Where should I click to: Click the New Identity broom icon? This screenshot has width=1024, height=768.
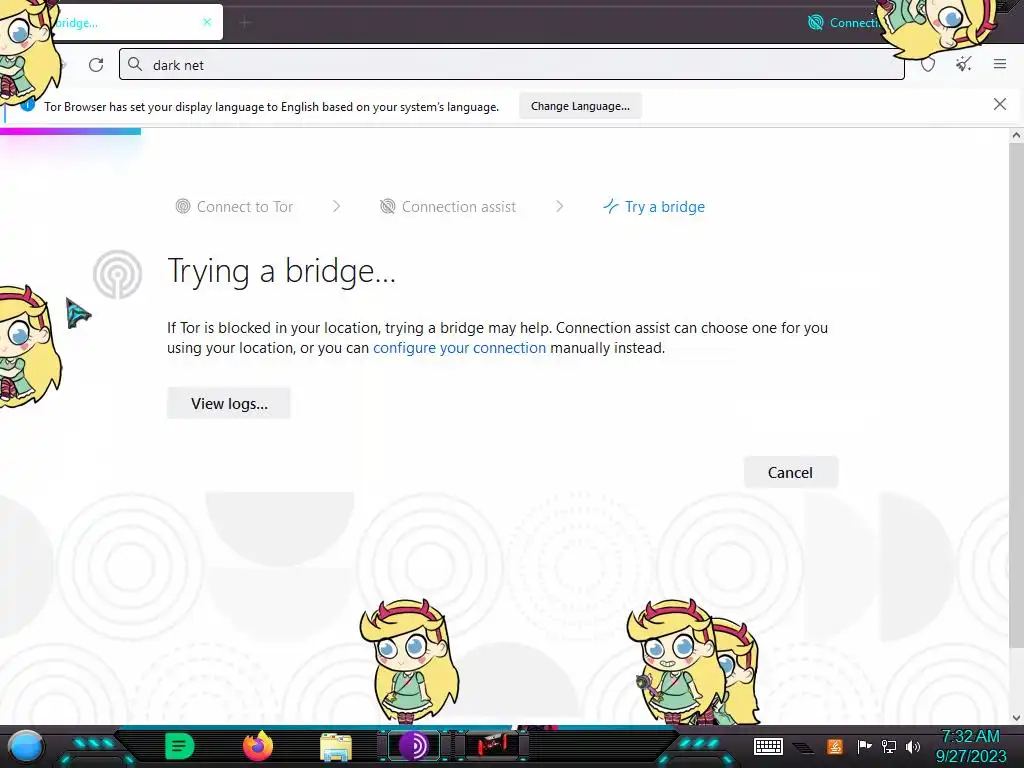(x=963, y=63)
